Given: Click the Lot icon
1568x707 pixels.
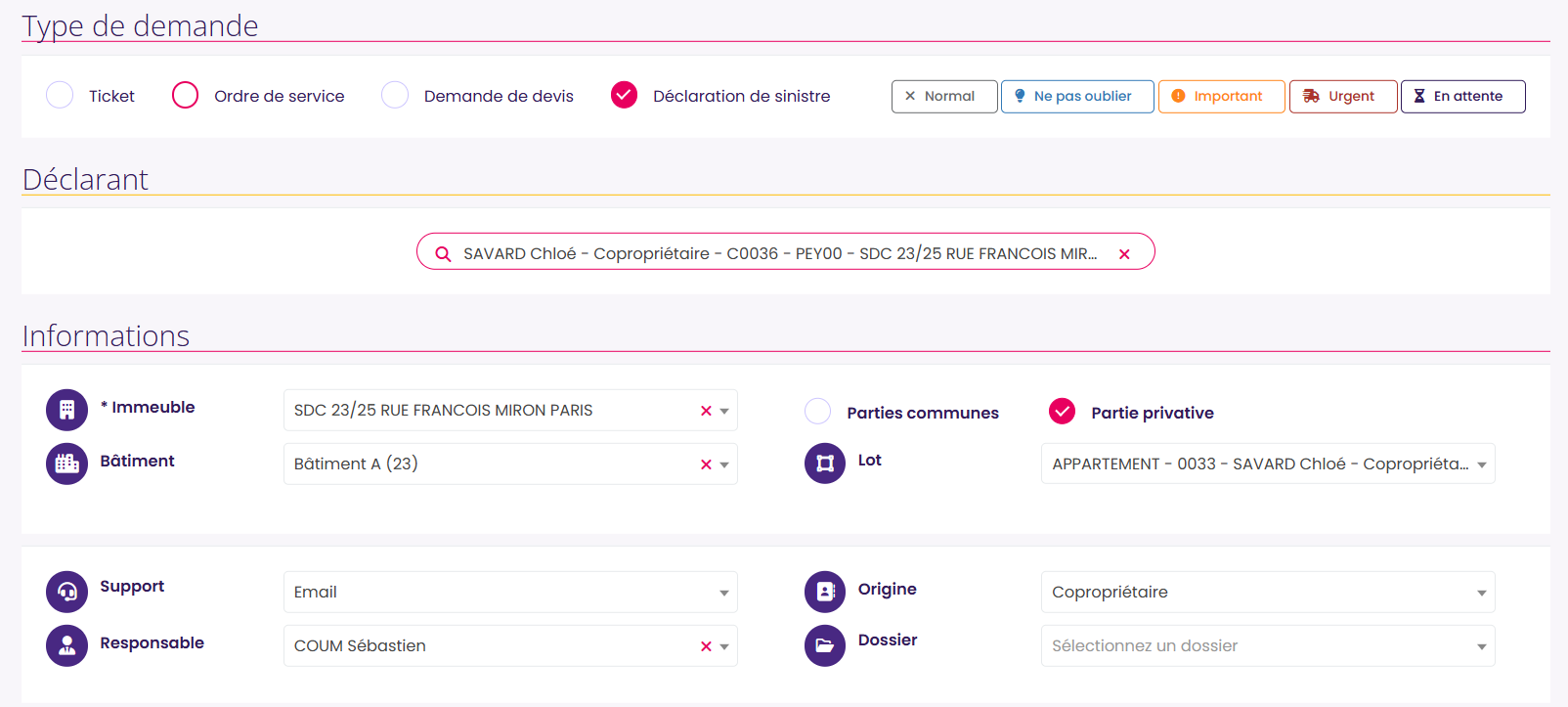Looking at the screenshot, I should point(825,464).
